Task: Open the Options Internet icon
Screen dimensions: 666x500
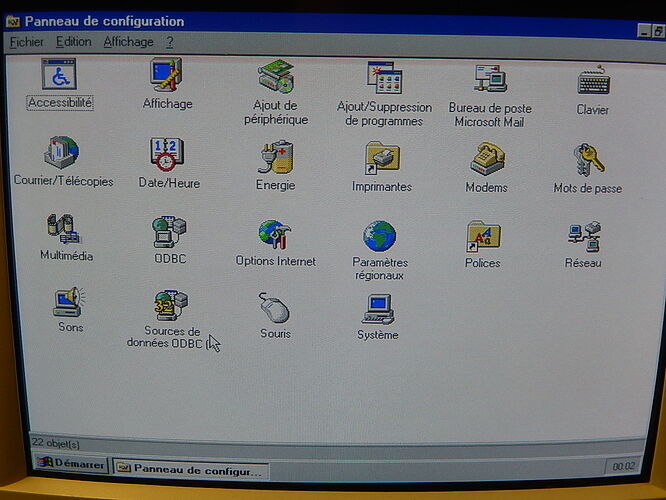Action: pos(275,234)
